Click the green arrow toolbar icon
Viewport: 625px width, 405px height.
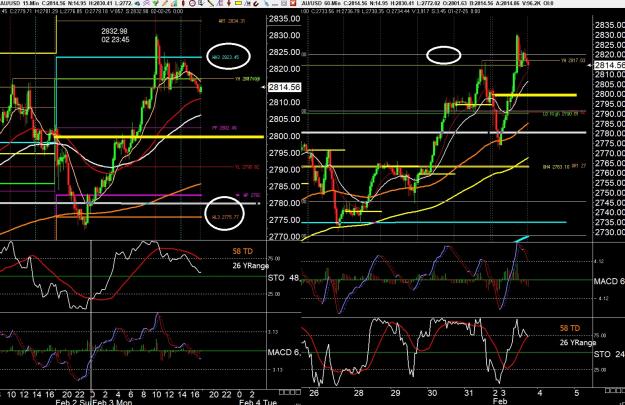click(155, 3)
